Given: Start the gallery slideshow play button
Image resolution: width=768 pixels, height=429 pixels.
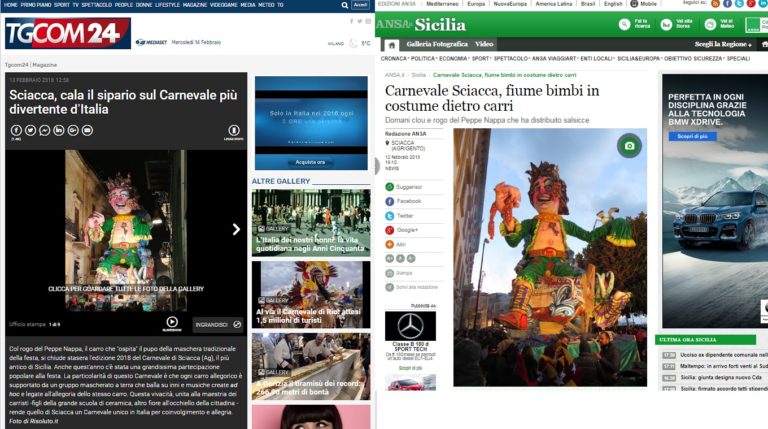Looking at the screenshot, I should coord(172,322).
